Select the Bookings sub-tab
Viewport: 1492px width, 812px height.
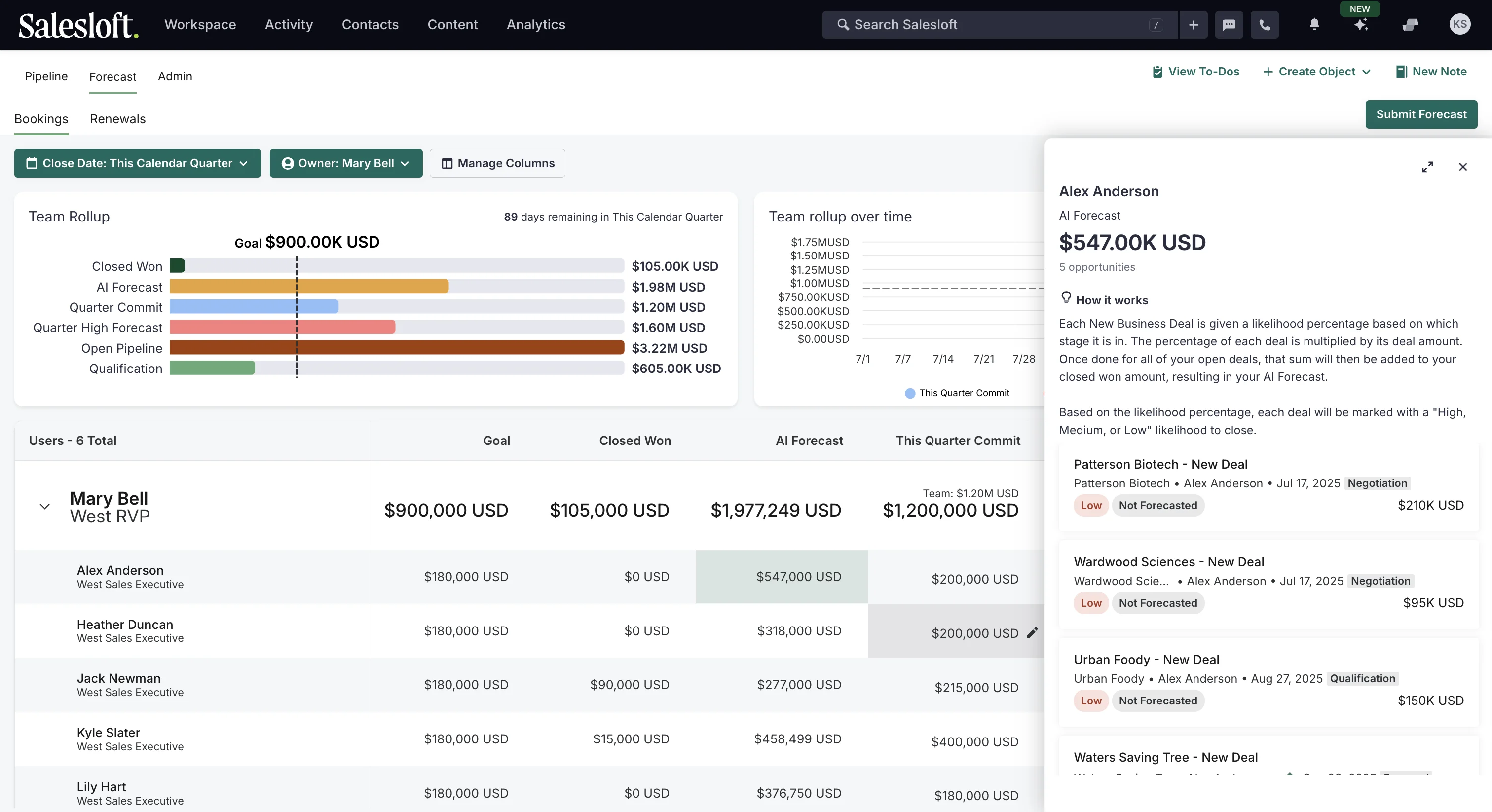pyautogui.click(x=41, y=119)
